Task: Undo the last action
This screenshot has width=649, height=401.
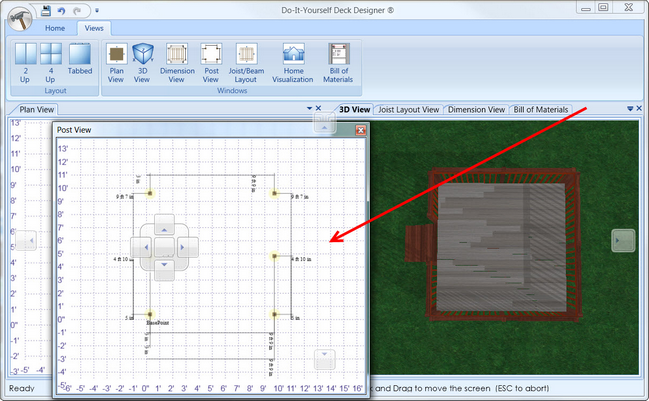Action: pyautogui.click(x=62, y=11)
